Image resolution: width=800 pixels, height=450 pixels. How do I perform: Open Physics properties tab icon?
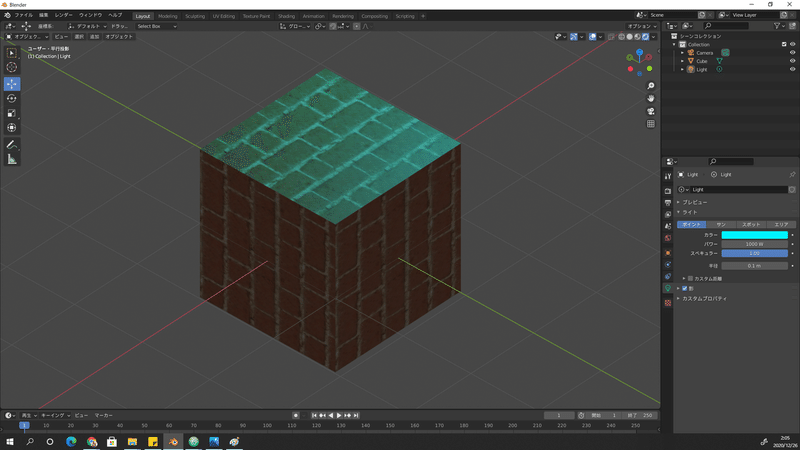(x=668, y=264)
